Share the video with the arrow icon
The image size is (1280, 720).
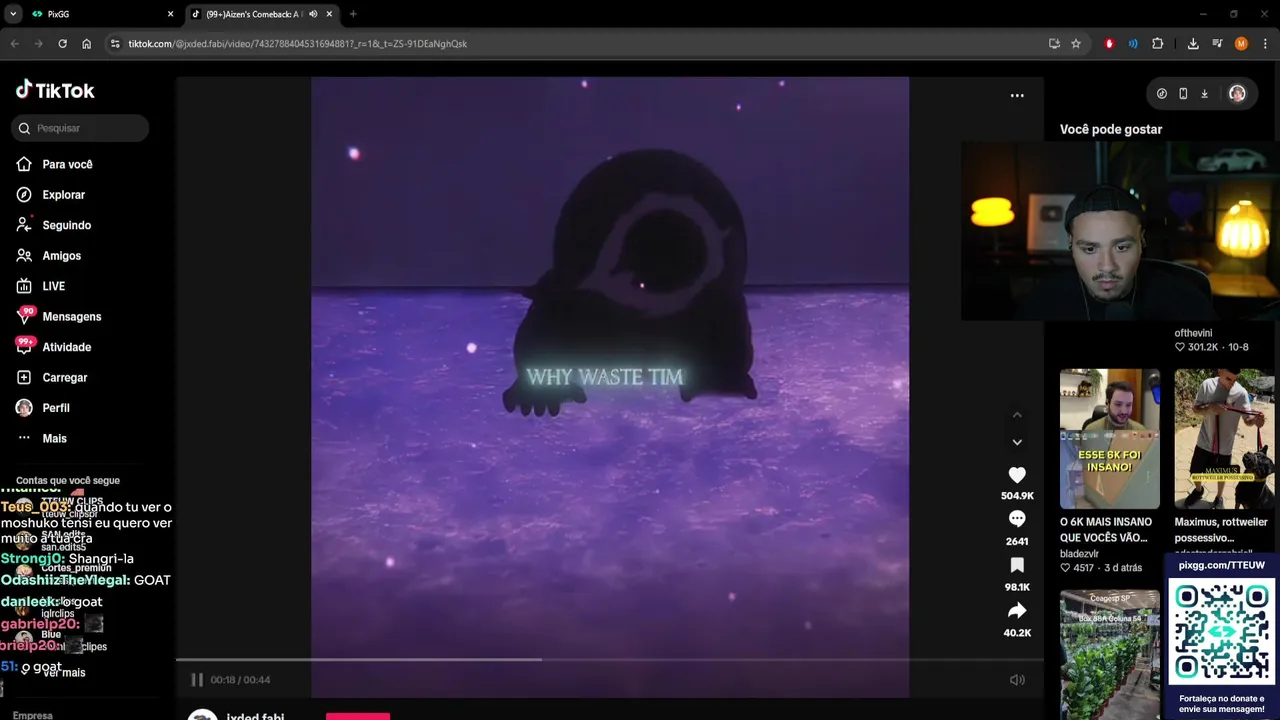pos(1017,611)
